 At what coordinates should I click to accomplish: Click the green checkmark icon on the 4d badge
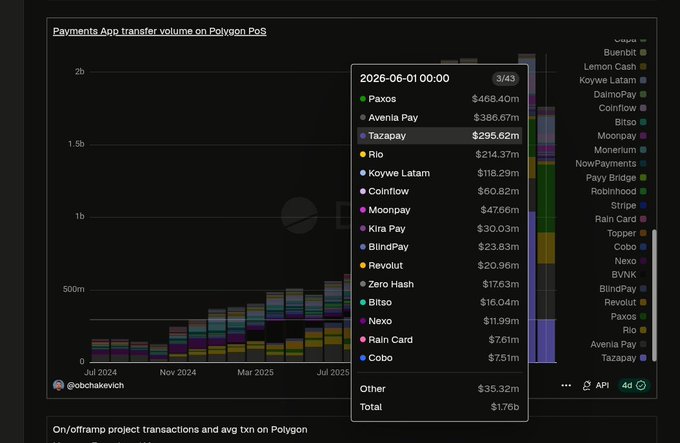point(641,385)
